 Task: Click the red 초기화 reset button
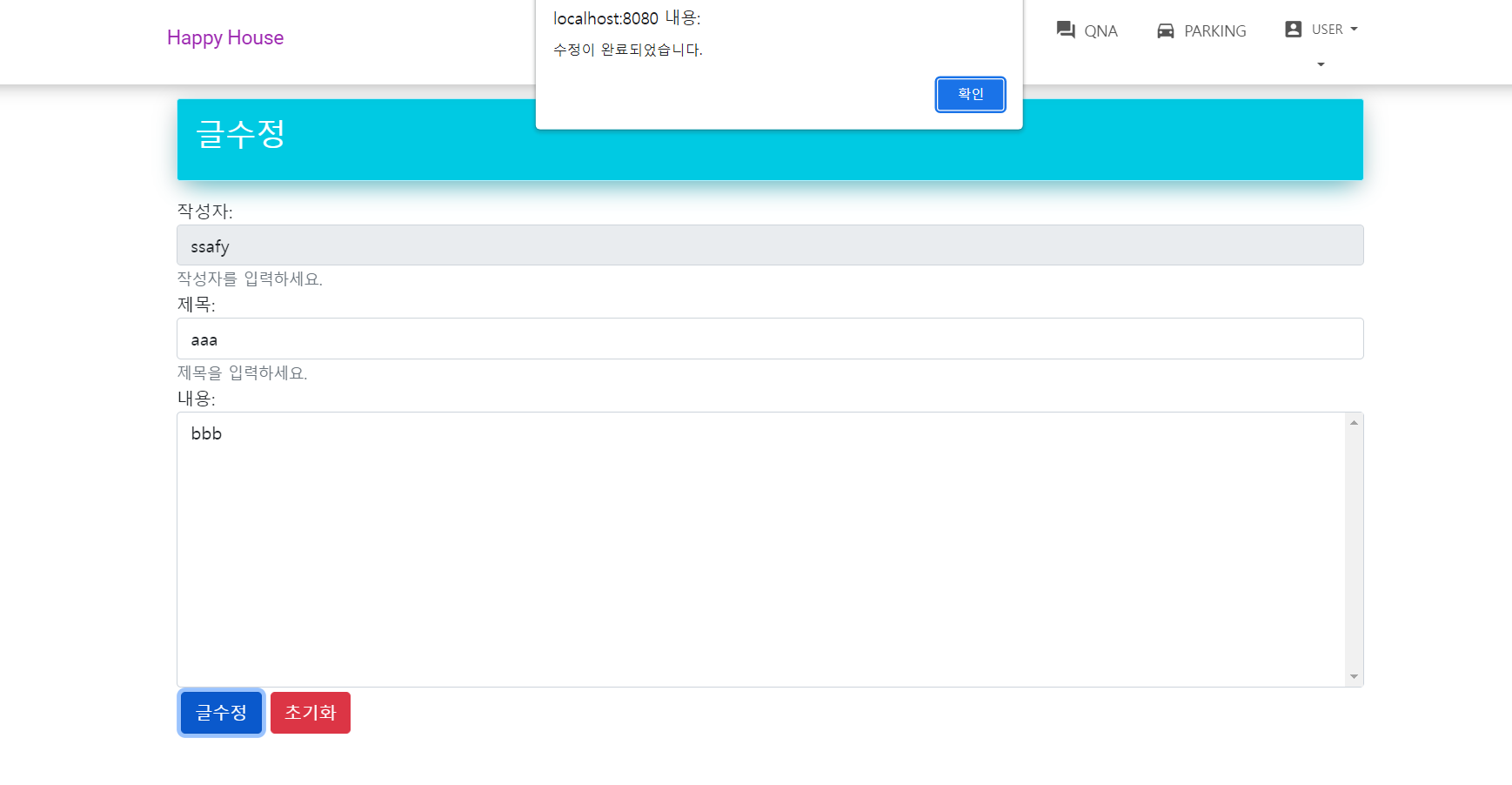coord(311,713)
